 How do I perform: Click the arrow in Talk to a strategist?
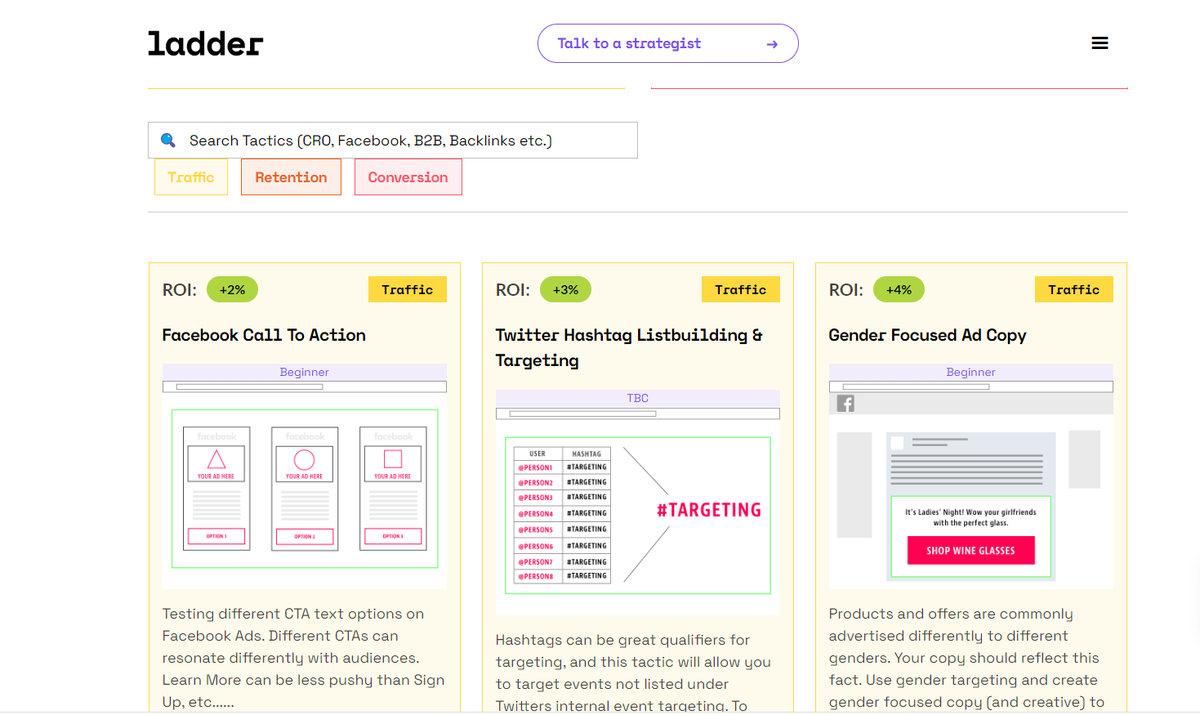(771, 44)
